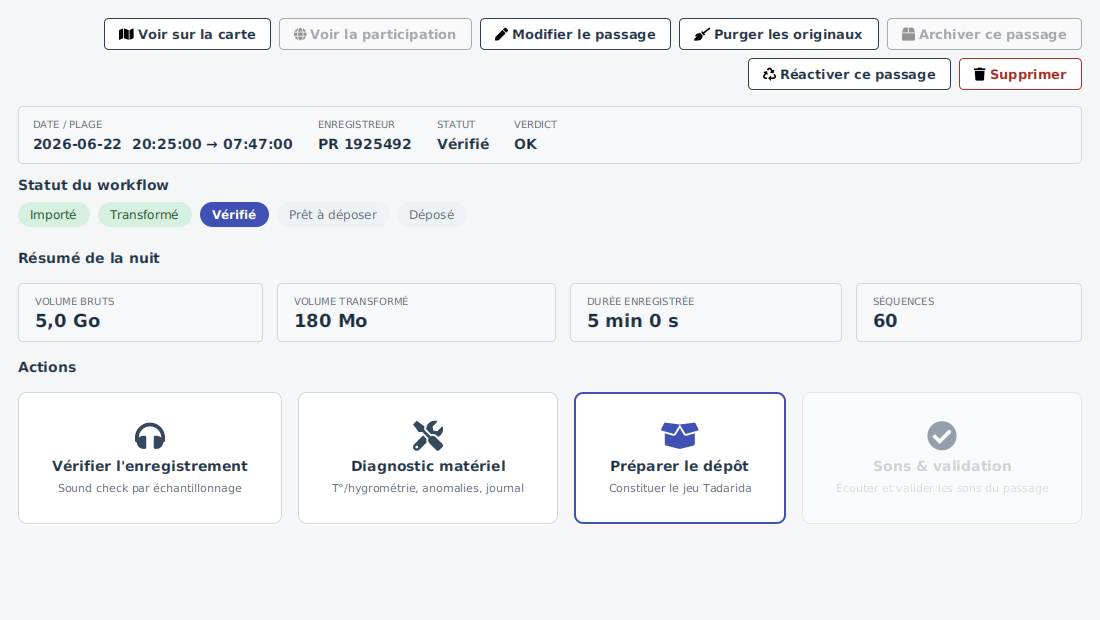
Task: Choose Modifier le passage
Action: click(x=575, y=34)
